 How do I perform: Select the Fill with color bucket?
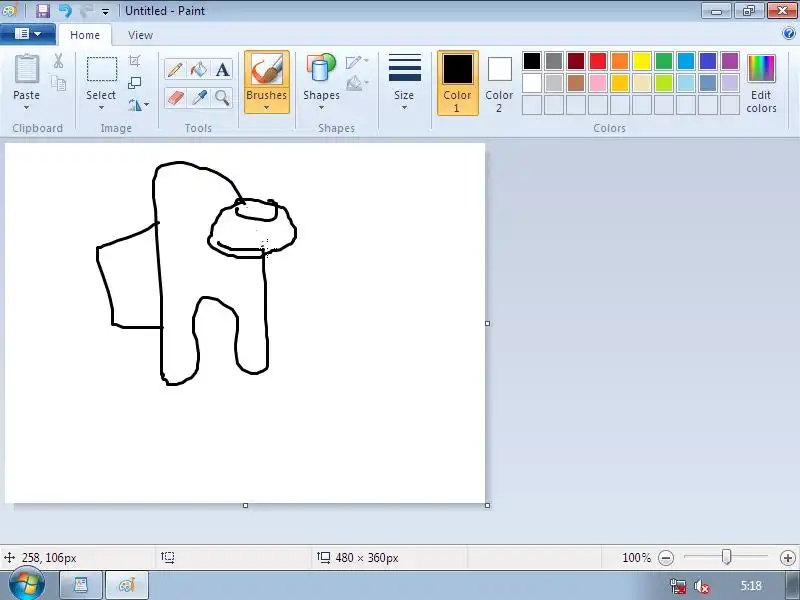199,69
